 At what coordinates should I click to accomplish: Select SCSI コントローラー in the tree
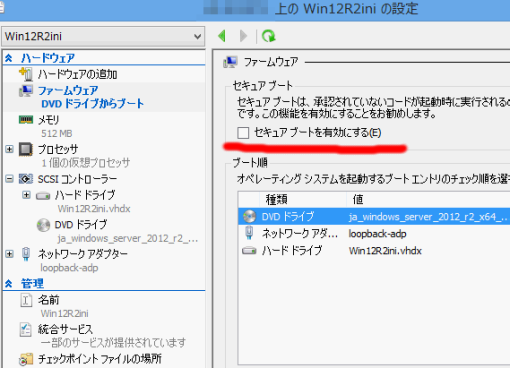point(77,179)
